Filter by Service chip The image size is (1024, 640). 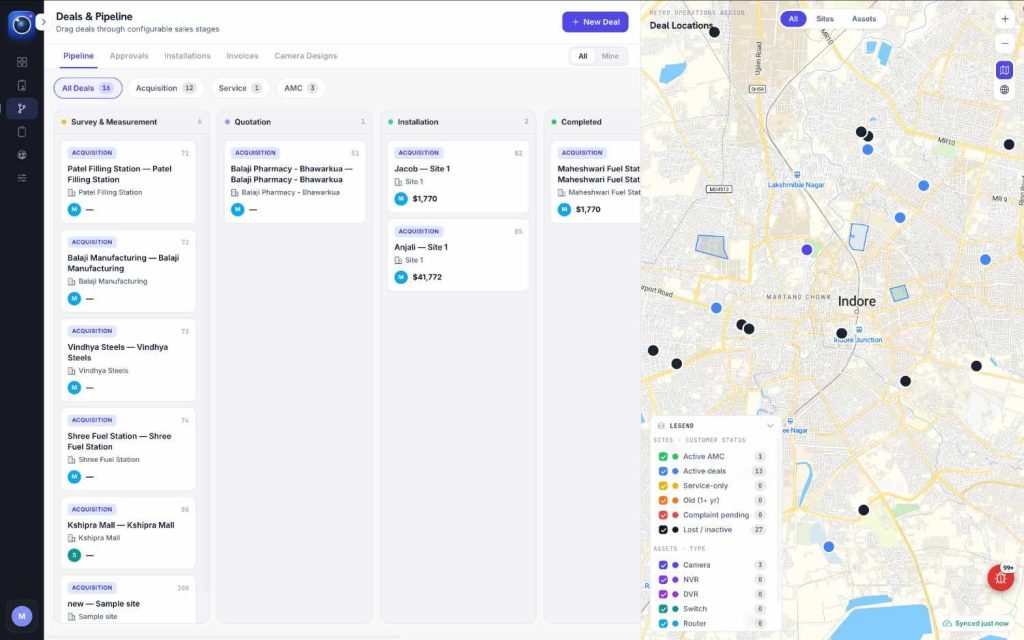click(x=240, y=88)
